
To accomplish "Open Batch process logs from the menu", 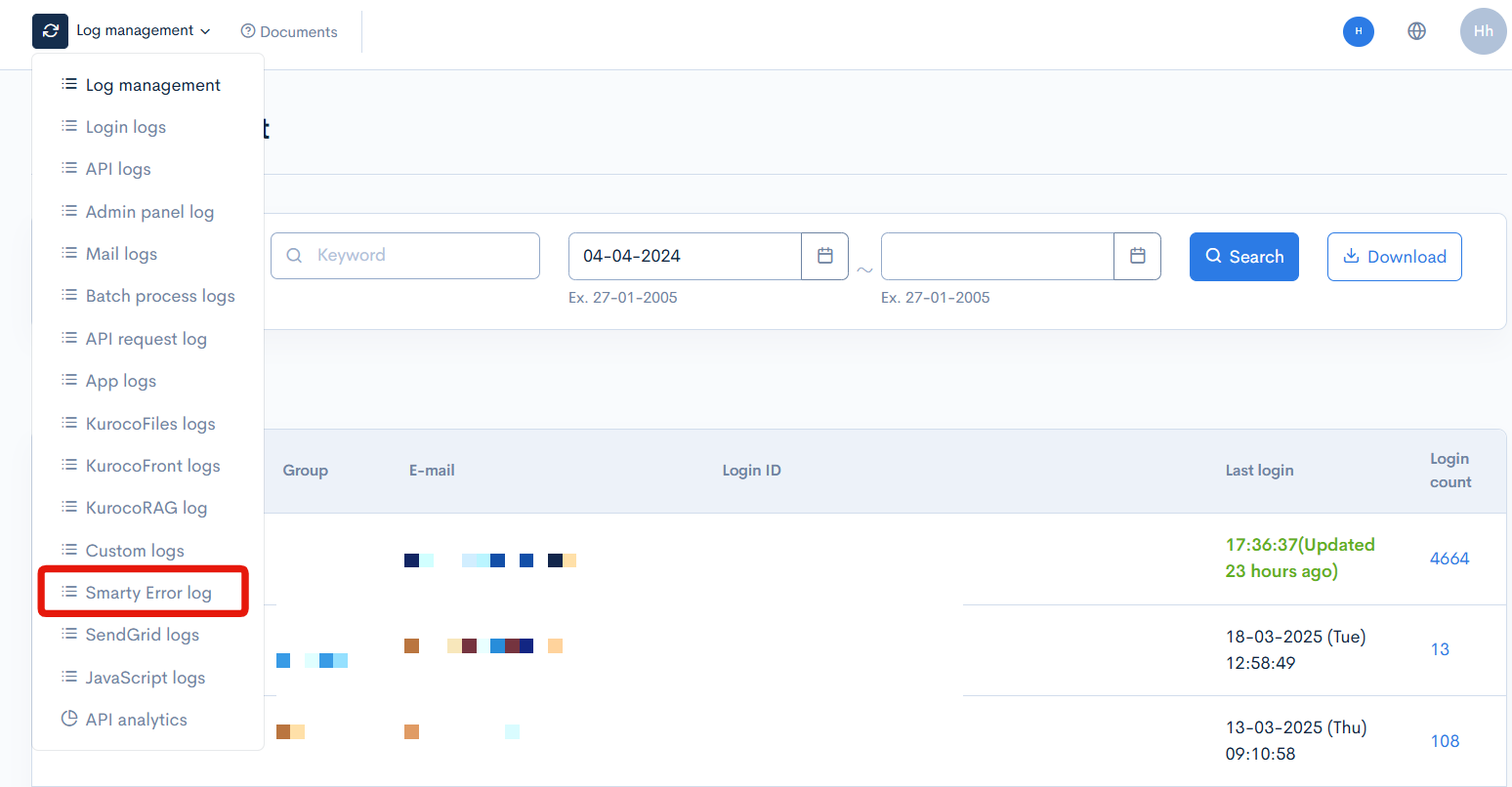I will [x=160, y=295].
